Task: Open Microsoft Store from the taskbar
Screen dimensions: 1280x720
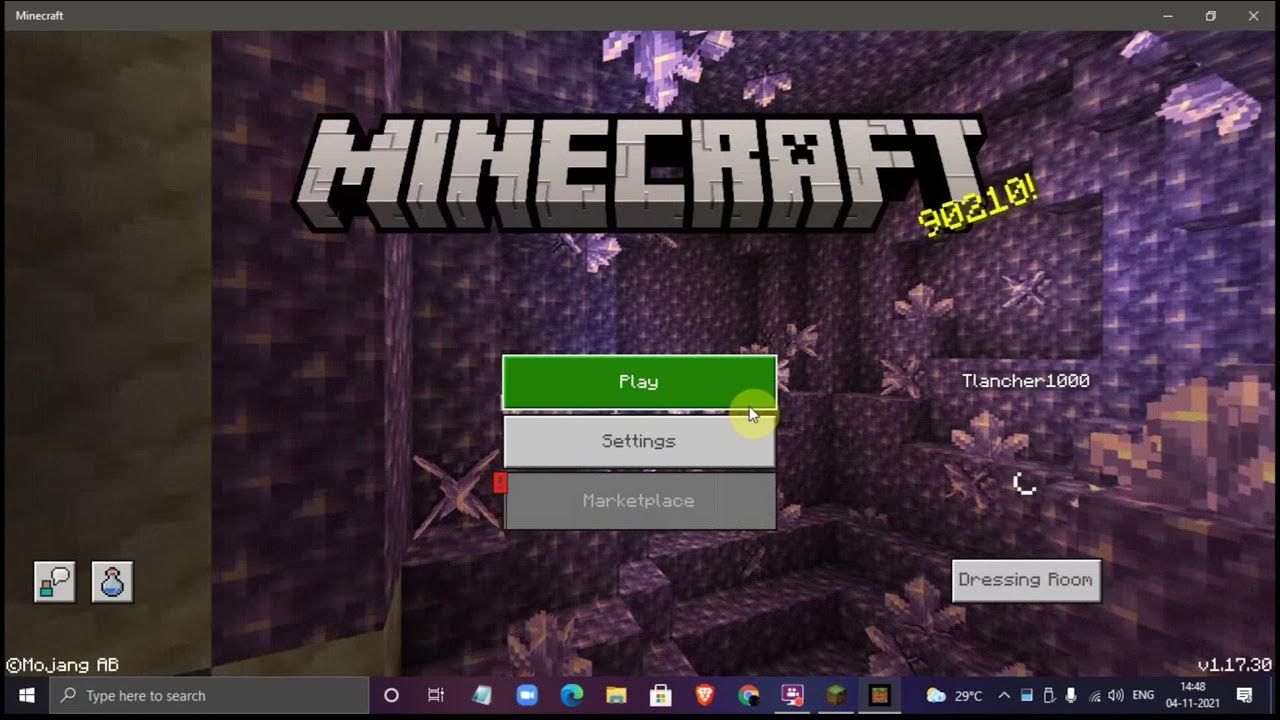Action: (x=660, y=695)
